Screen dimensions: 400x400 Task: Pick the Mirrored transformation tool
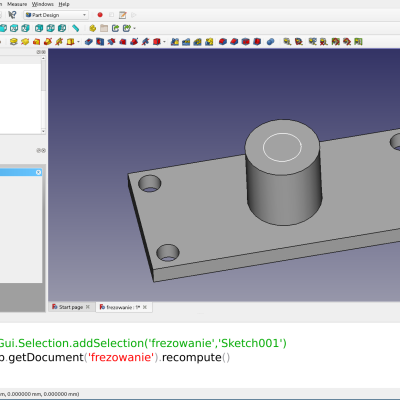[x=175, y=42]
